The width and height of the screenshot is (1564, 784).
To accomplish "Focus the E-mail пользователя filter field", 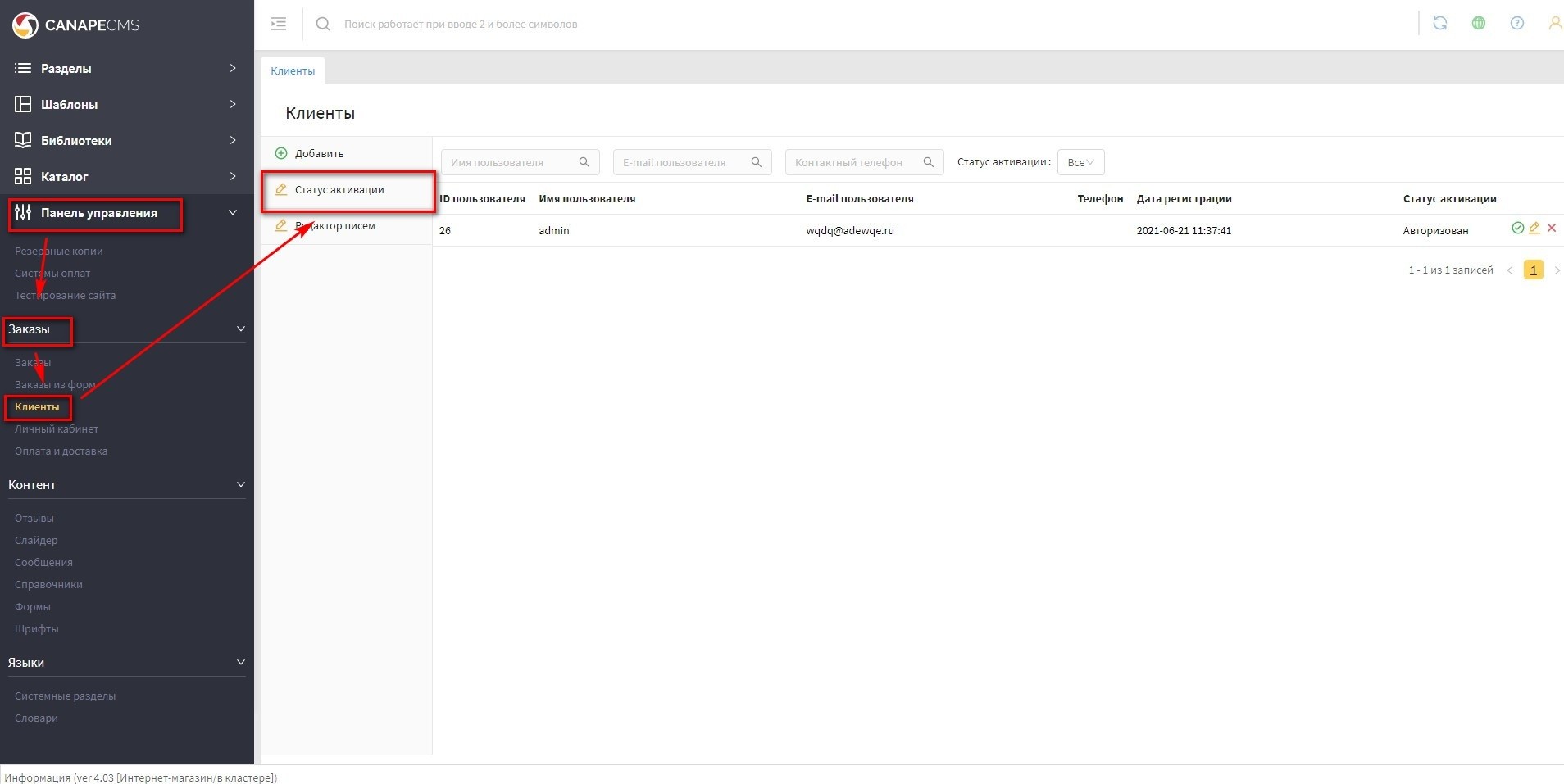I will [x=682, y=162].
